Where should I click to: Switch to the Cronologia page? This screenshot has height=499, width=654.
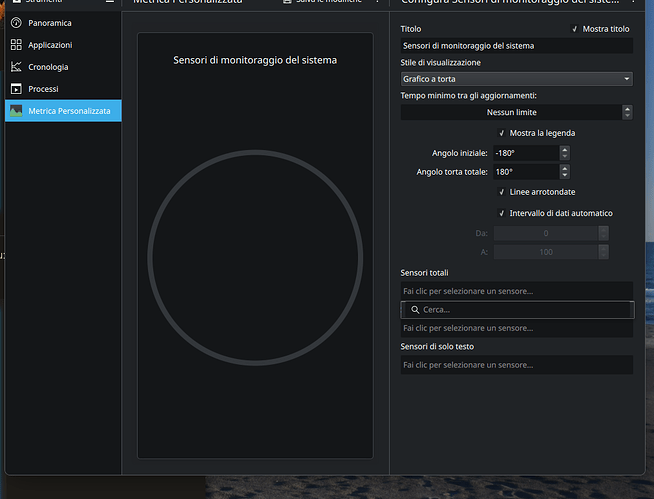click(48, 67)
